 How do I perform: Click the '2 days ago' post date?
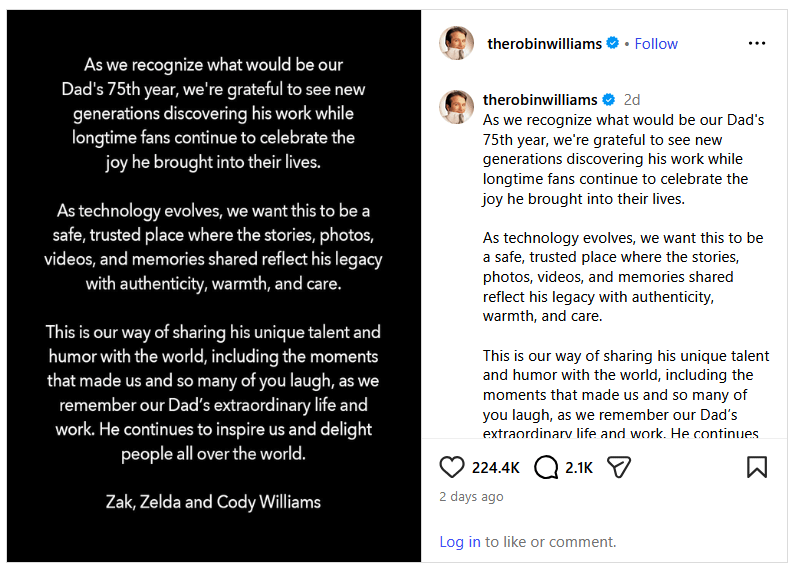471,496
